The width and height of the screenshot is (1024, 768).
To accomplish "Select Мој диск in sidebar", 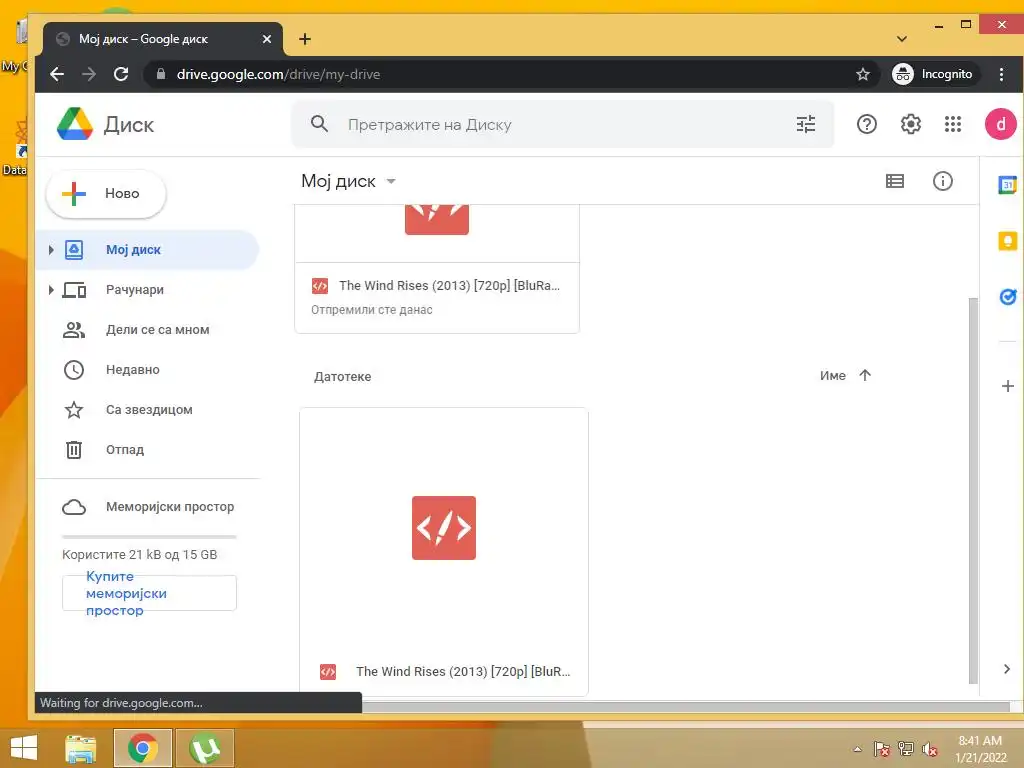I will point(147,249).
